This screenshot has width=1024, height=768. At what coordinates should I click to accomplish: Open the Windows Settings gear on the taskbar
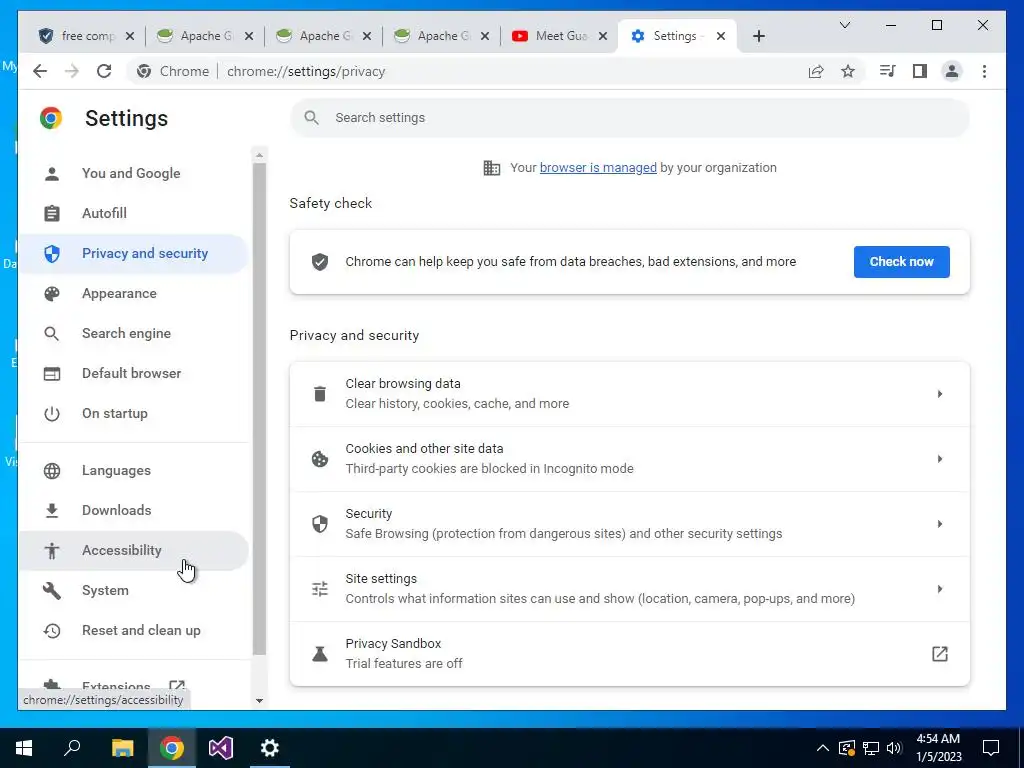click(x=270, y=748)
